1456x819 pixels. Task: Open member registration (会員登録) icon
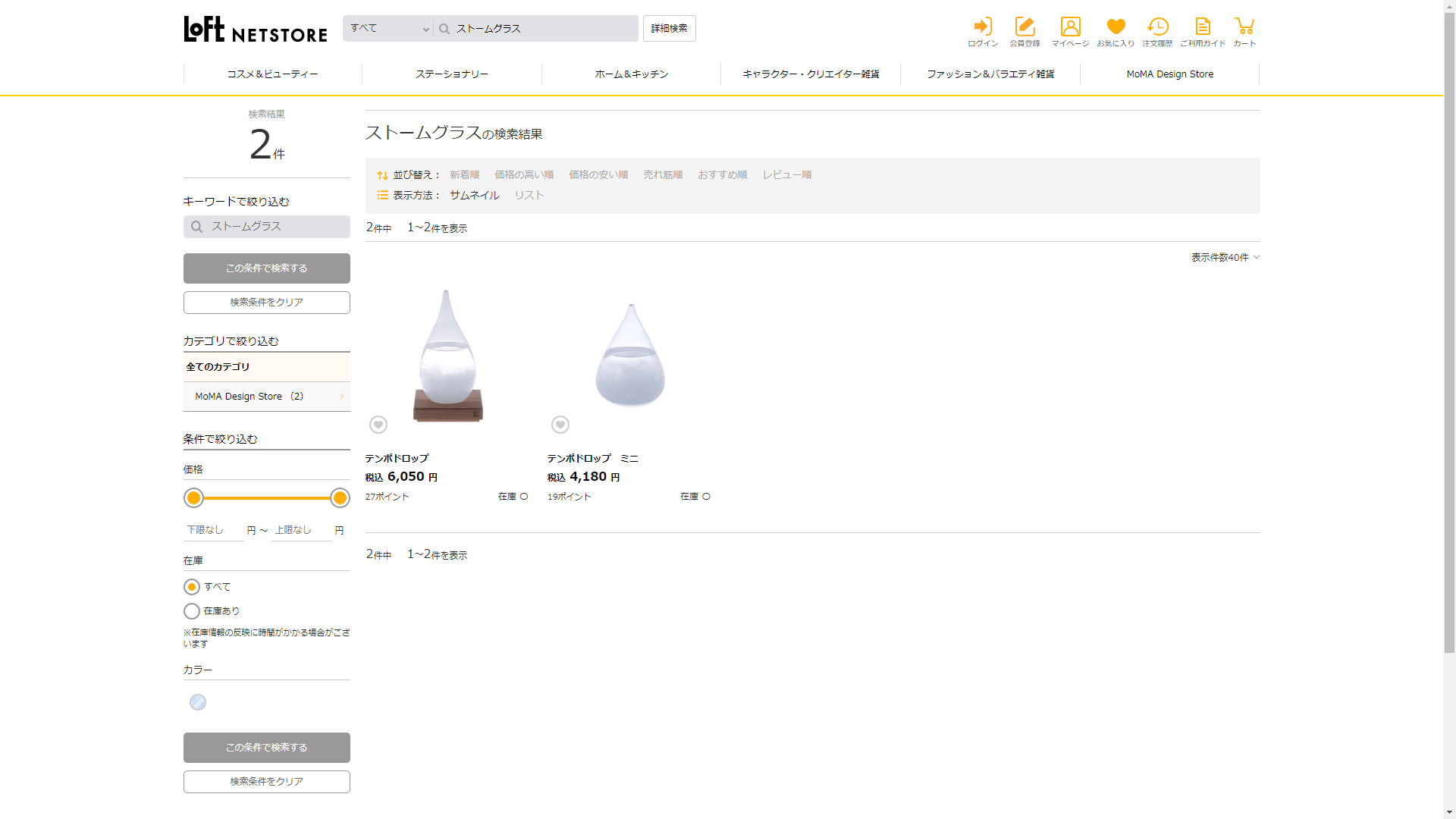point(1025,27)
